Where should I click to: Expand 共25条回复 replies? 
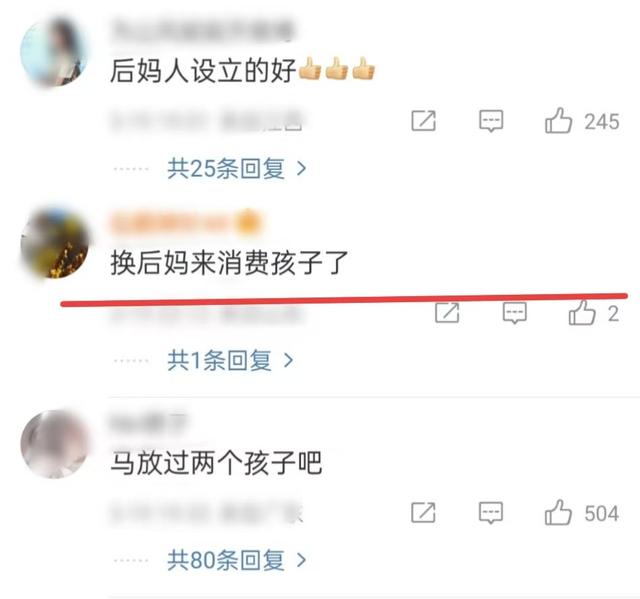coord(237,168)
